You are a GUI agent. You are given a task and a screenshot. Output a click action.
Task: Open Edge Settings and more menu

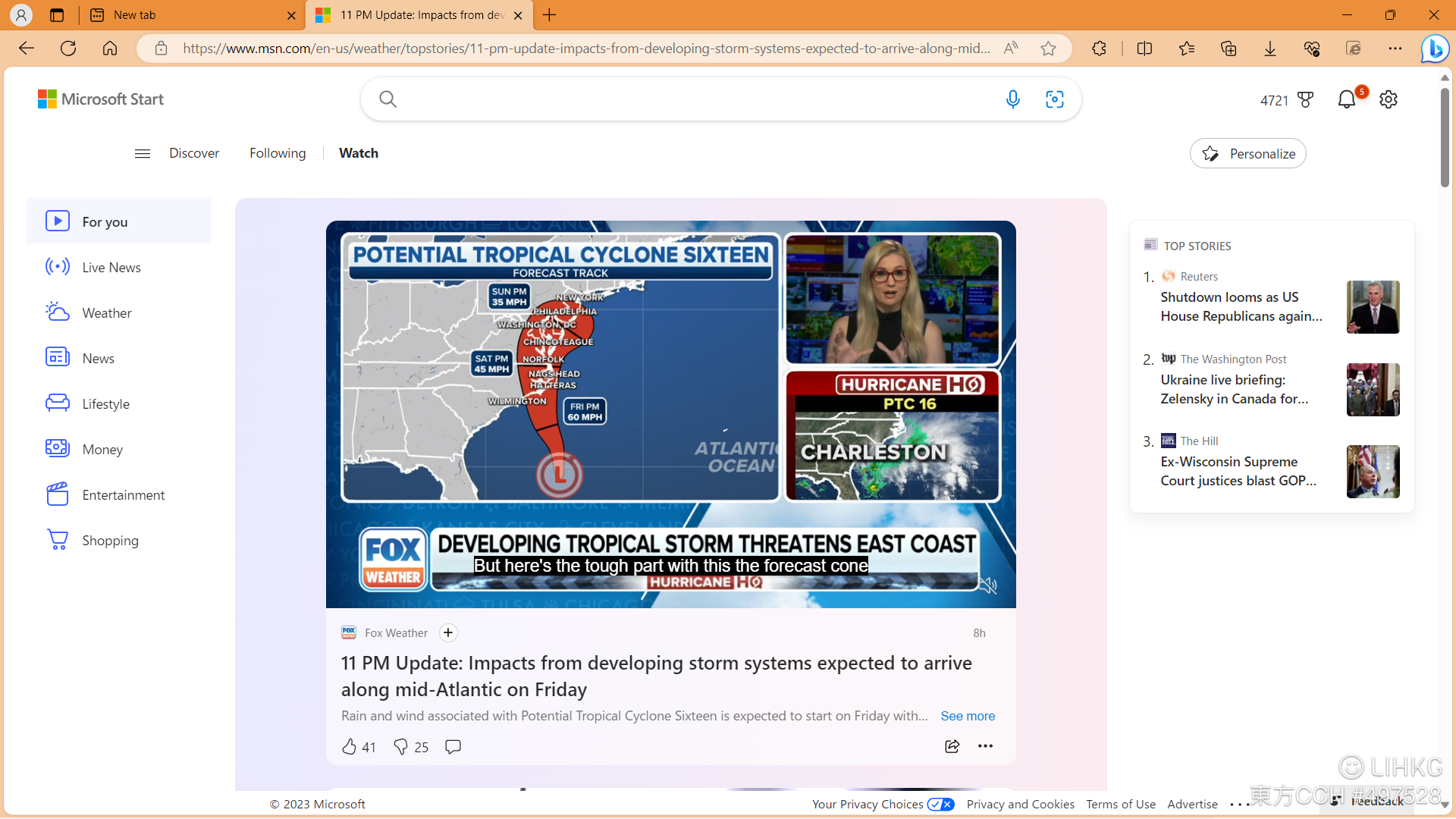click(1395, 49)
